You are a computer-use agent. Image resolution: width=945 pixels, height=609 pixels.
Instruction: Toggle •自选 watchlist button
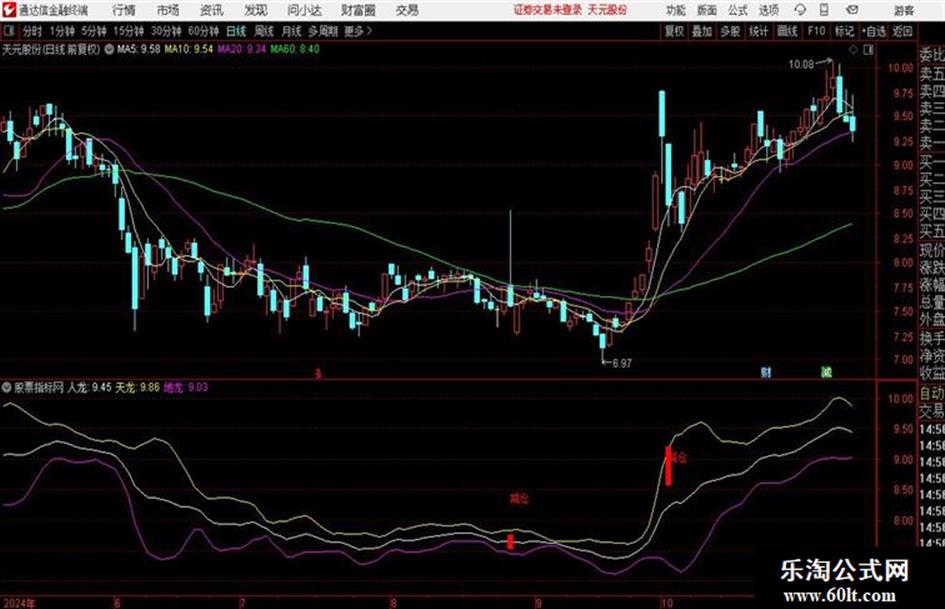pyautogui.click(x=873, y=31)
